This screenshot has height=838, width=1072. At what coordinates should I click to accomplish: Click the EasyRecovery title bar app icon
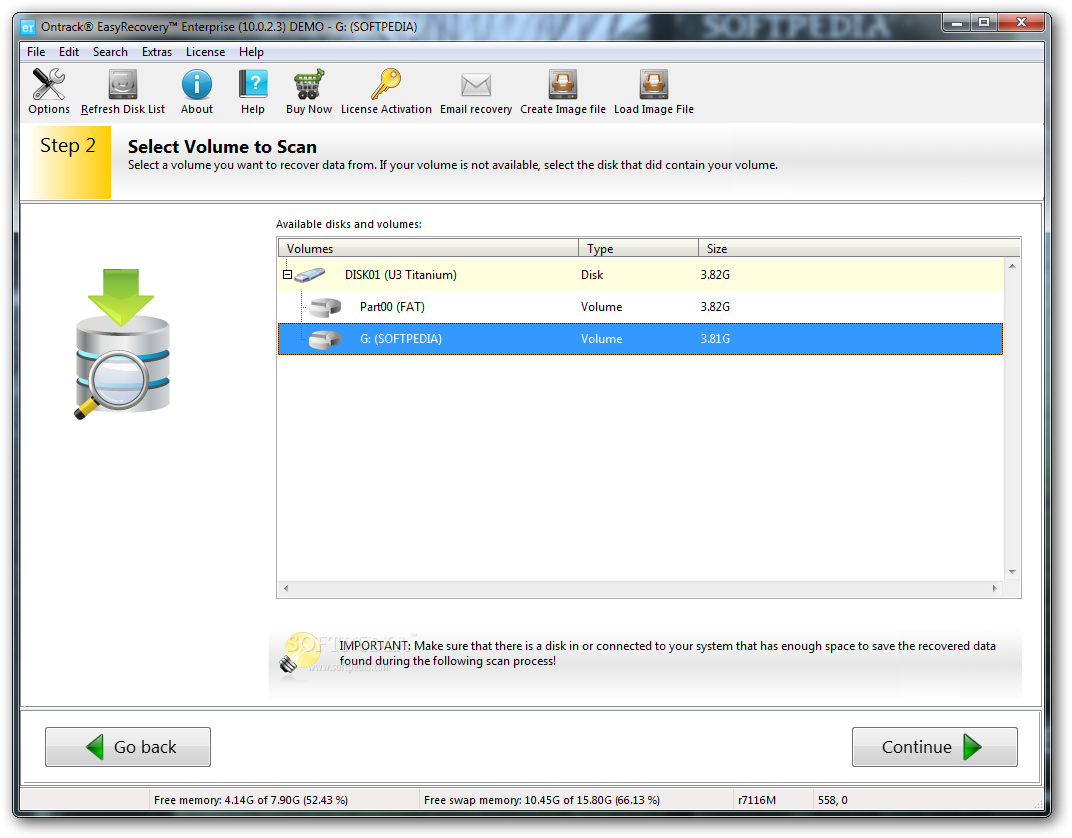pos(27,27)
